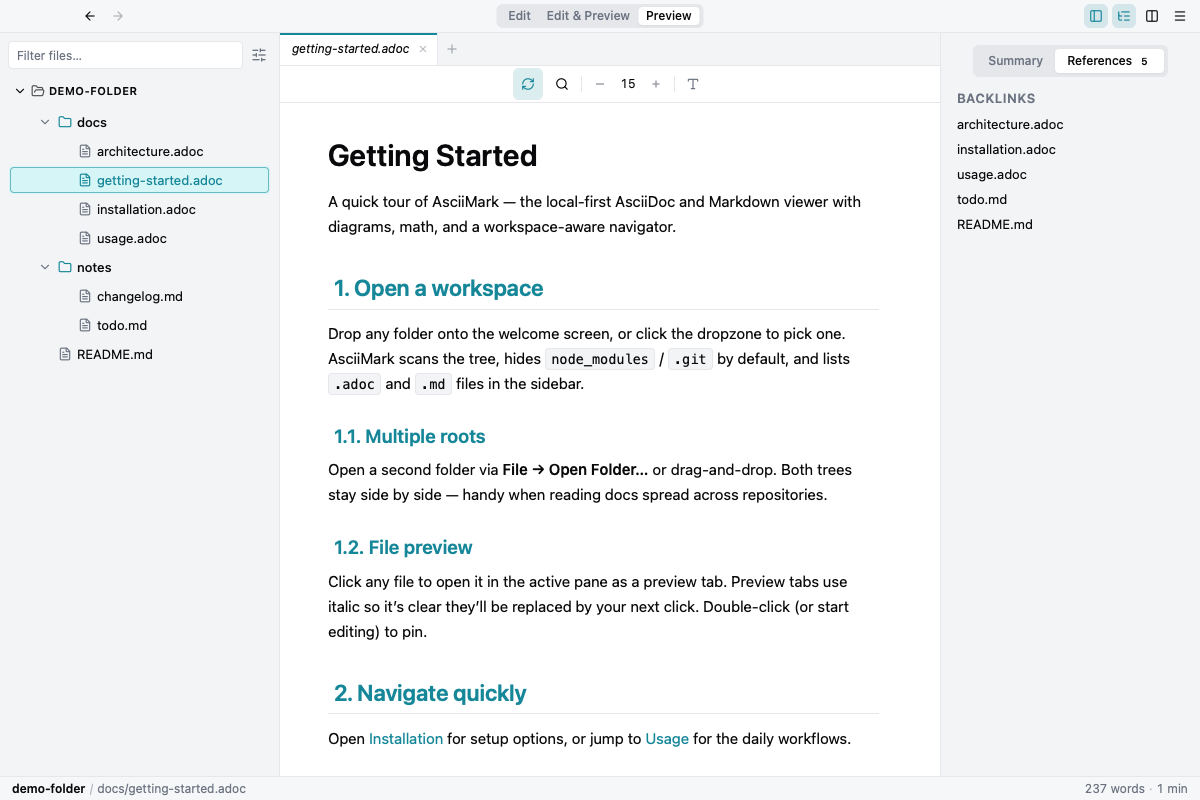1200x800 pixels.
Task: Open architecture.adoc backlink
Action: click(1010, 125)
